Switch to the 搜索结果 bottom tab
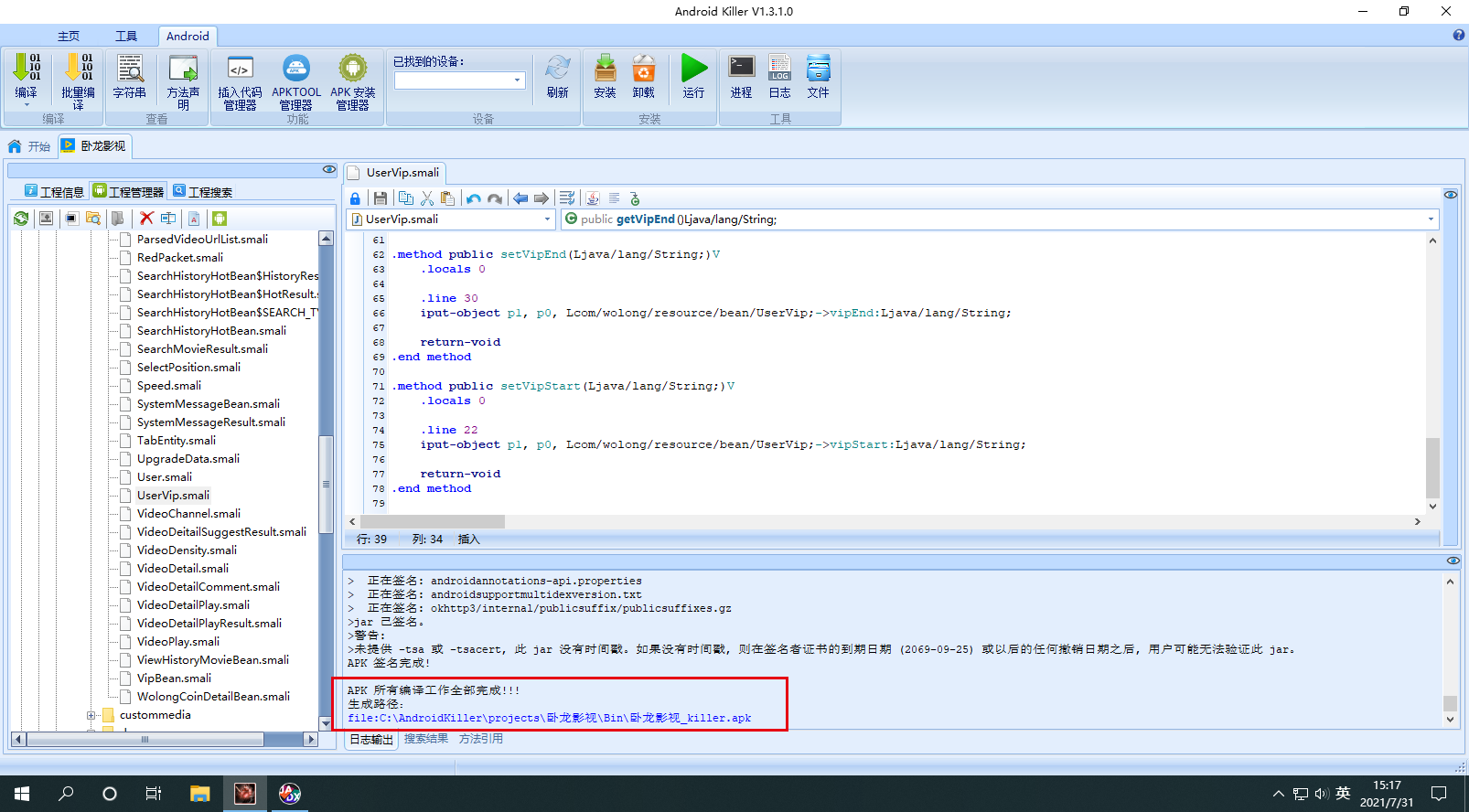 click(426, 739)
